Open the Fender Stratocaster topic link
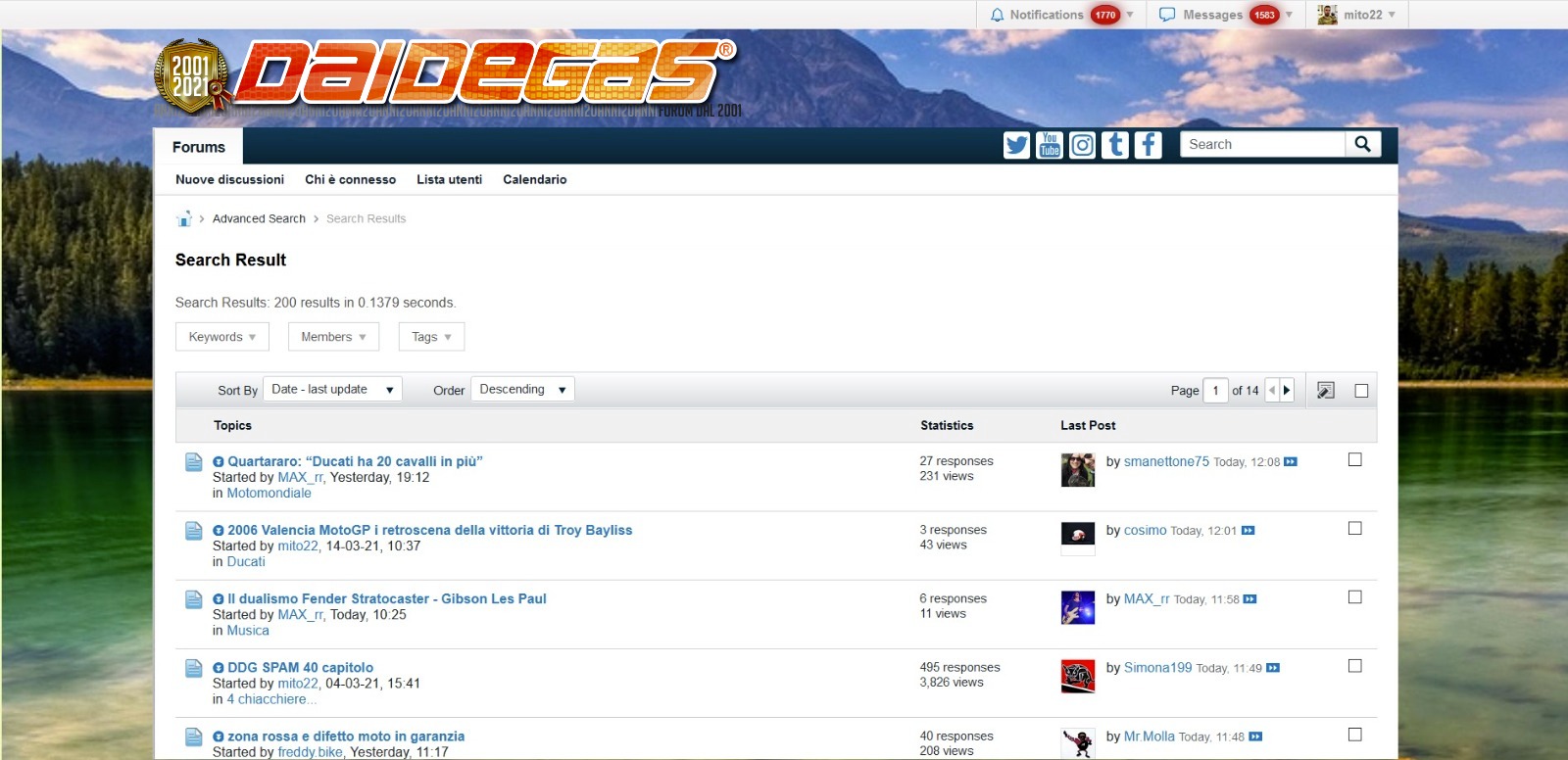 pyautogui.click(x=386, y=598)
